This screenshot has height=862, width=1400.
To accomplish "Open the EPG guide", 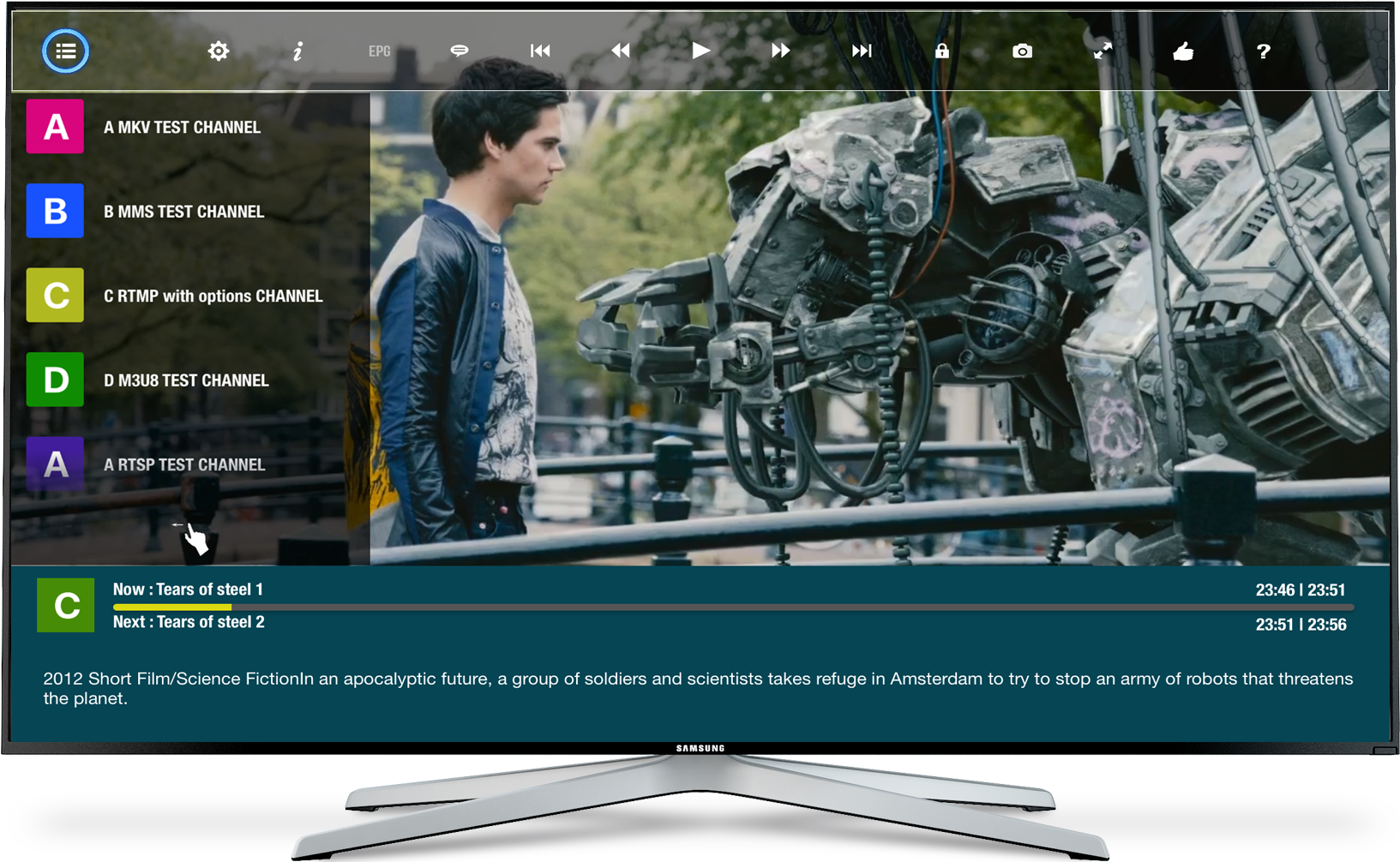I will [x=379, y=51].
